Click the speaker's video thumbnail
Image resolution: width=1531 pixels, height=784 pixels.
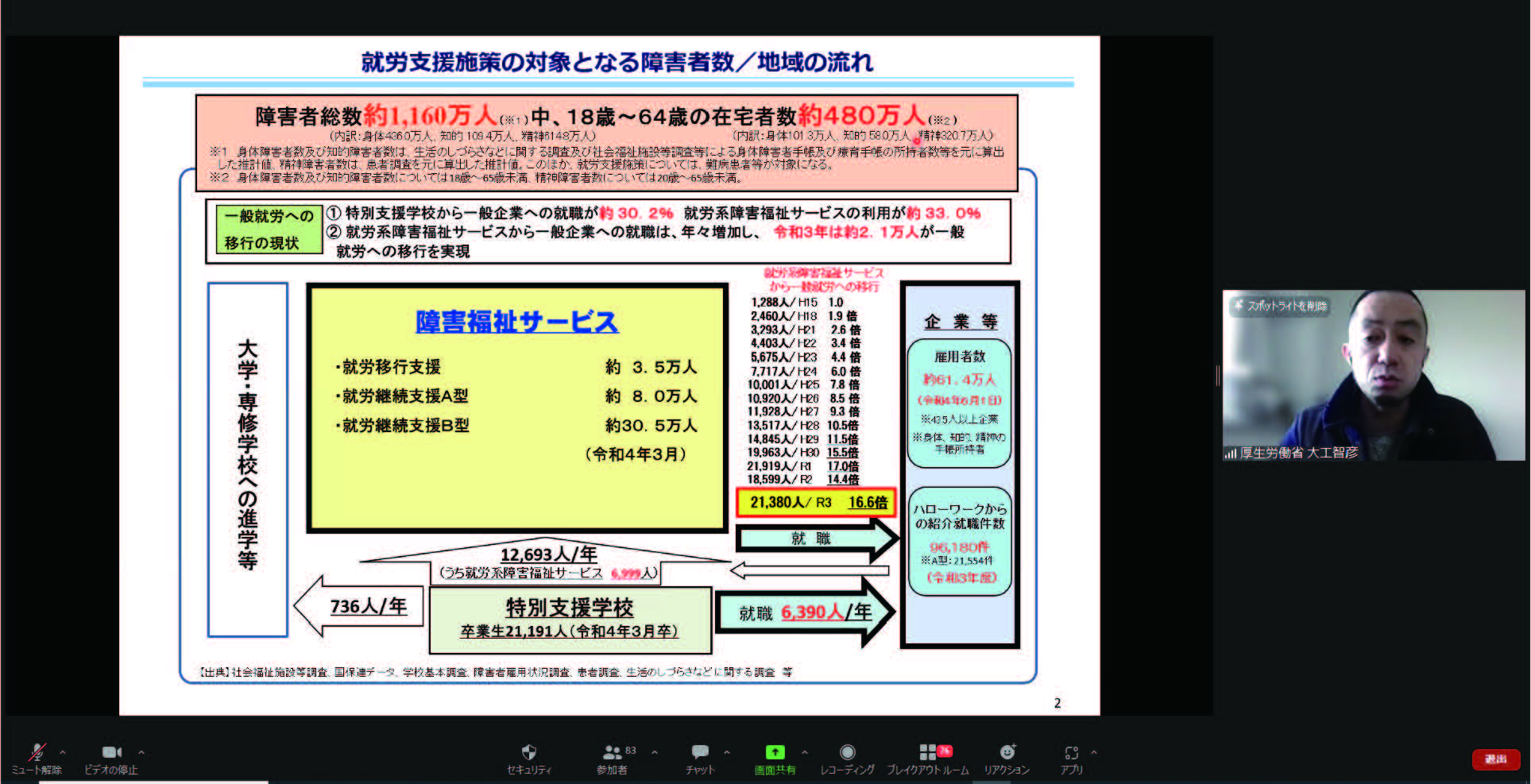click(x=1373, y=375)
